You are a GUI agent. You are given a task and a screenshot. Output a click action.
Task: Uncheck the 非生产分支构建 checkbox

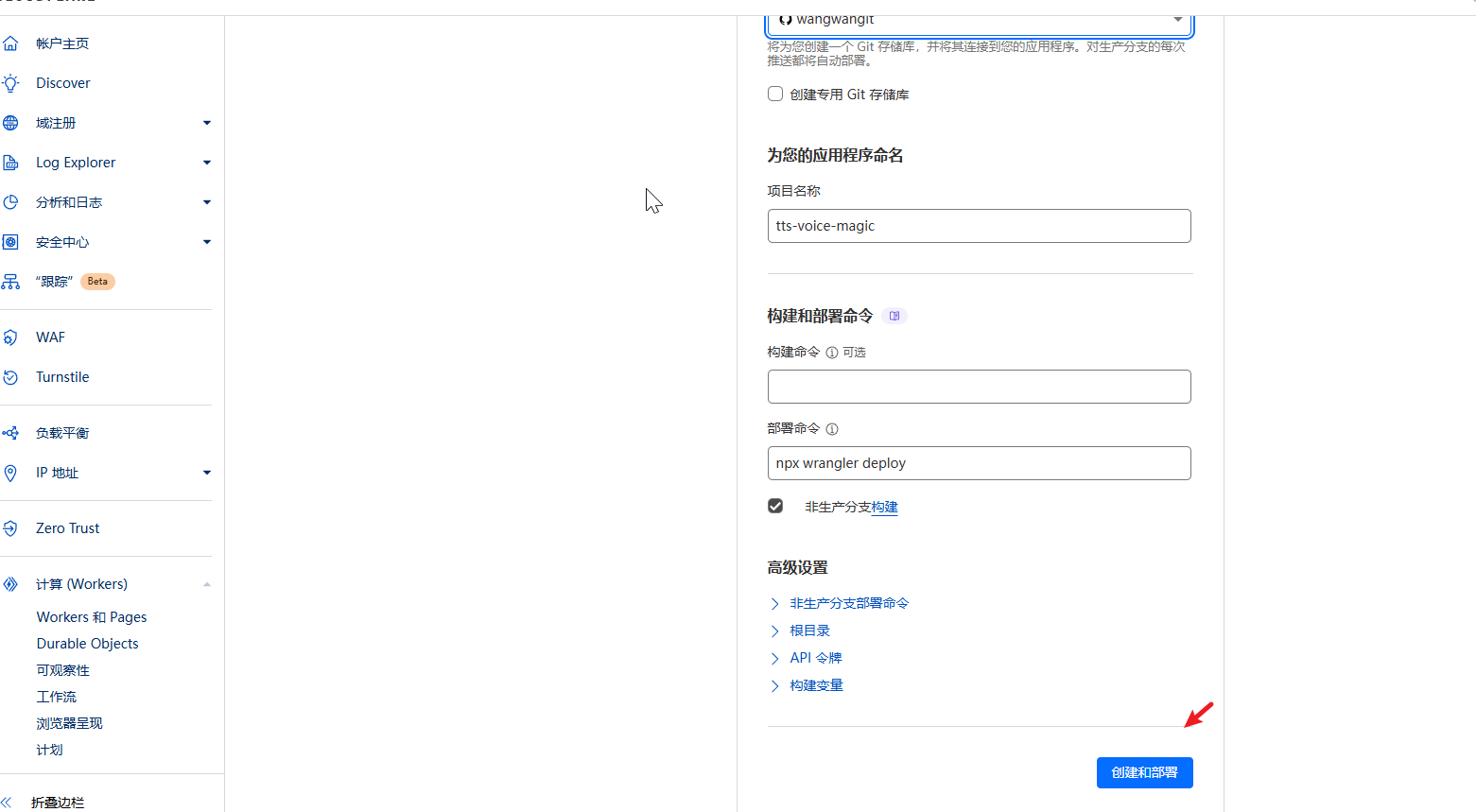[x=775, y=506]
